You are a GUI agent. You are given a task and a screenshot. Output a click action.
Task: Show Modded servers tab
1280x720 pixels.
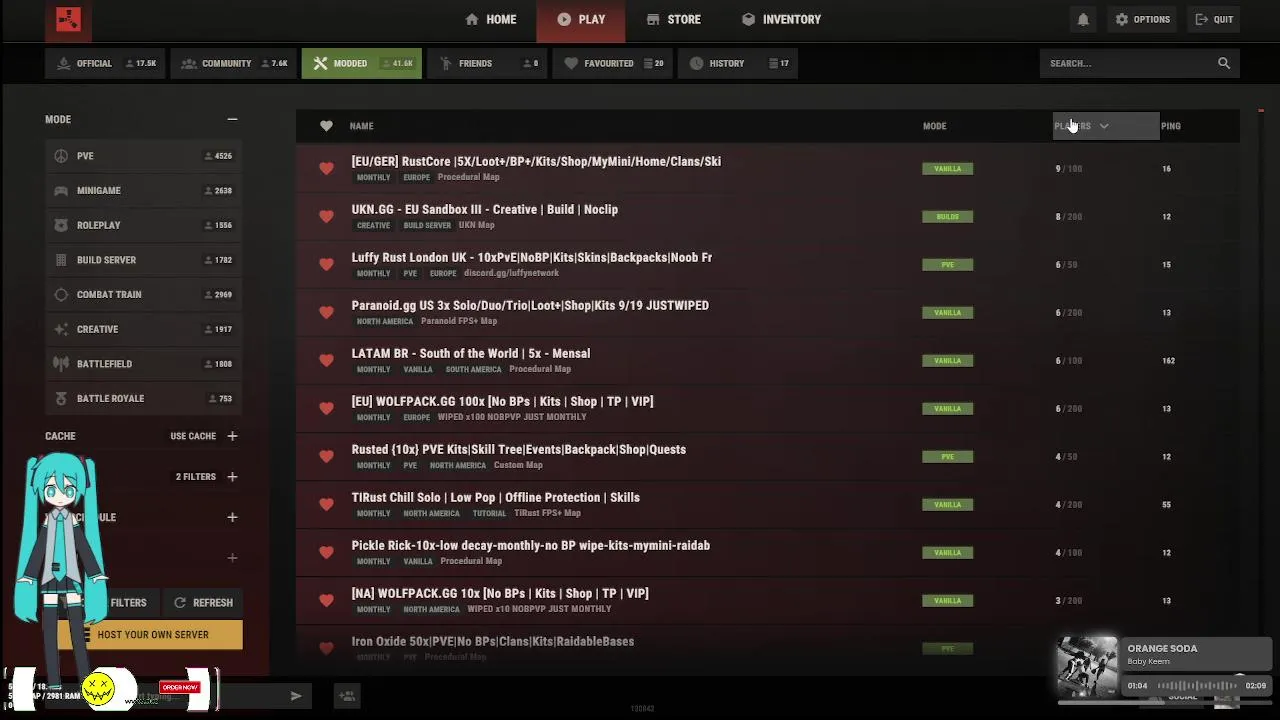tap(361, 63)
